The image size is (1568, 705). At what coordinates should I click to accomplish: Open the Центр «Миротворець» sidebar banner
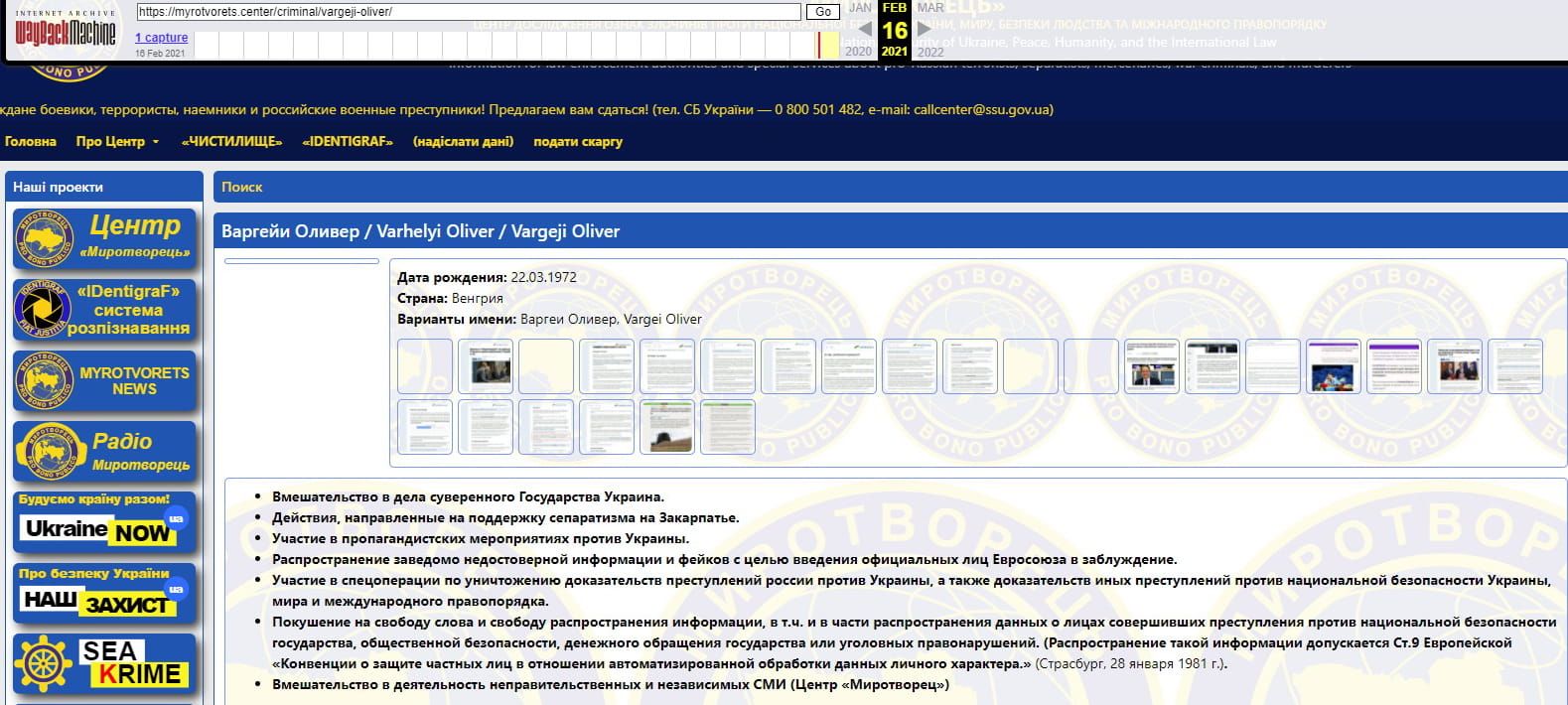coord(104,238)
